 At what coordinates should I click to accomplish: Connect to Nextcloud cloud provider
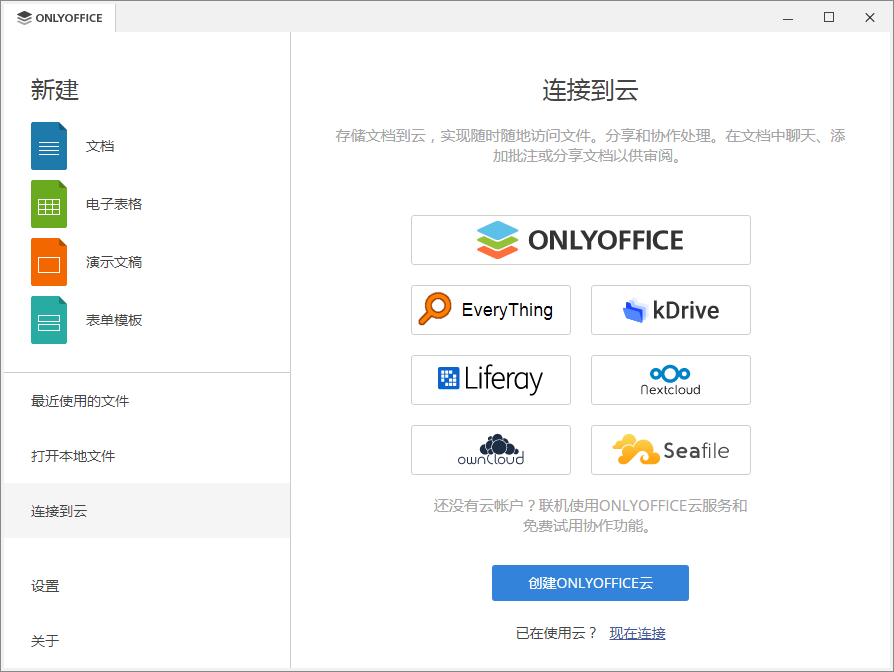tap(670, 380)
